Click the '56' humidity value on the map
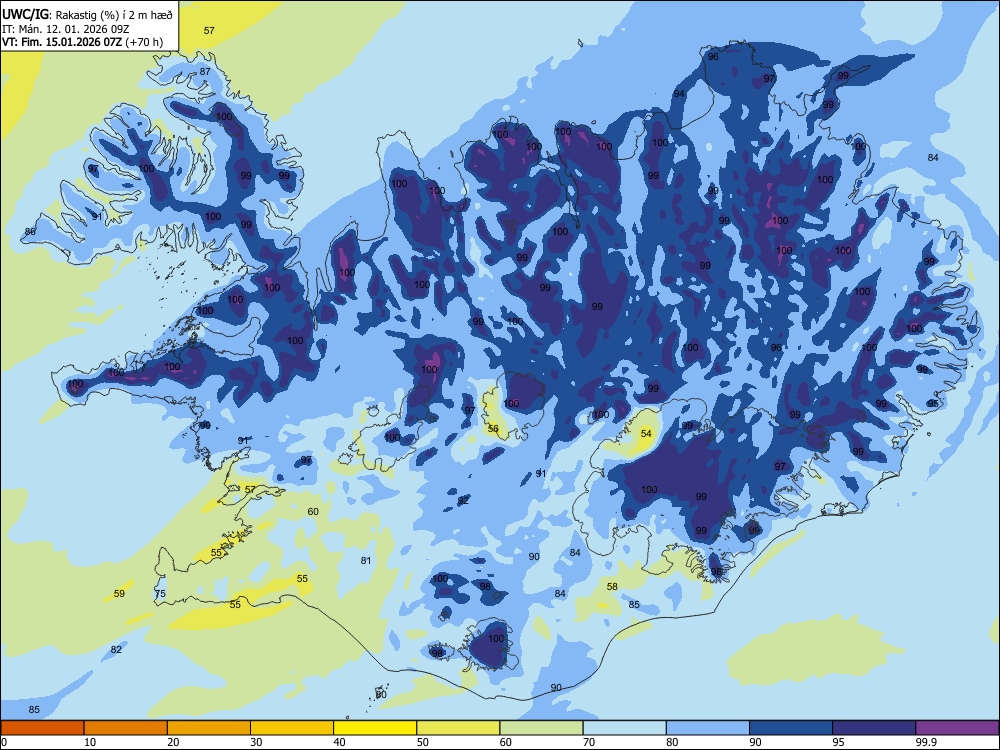The image size is (1000, 750). (493, 429)
